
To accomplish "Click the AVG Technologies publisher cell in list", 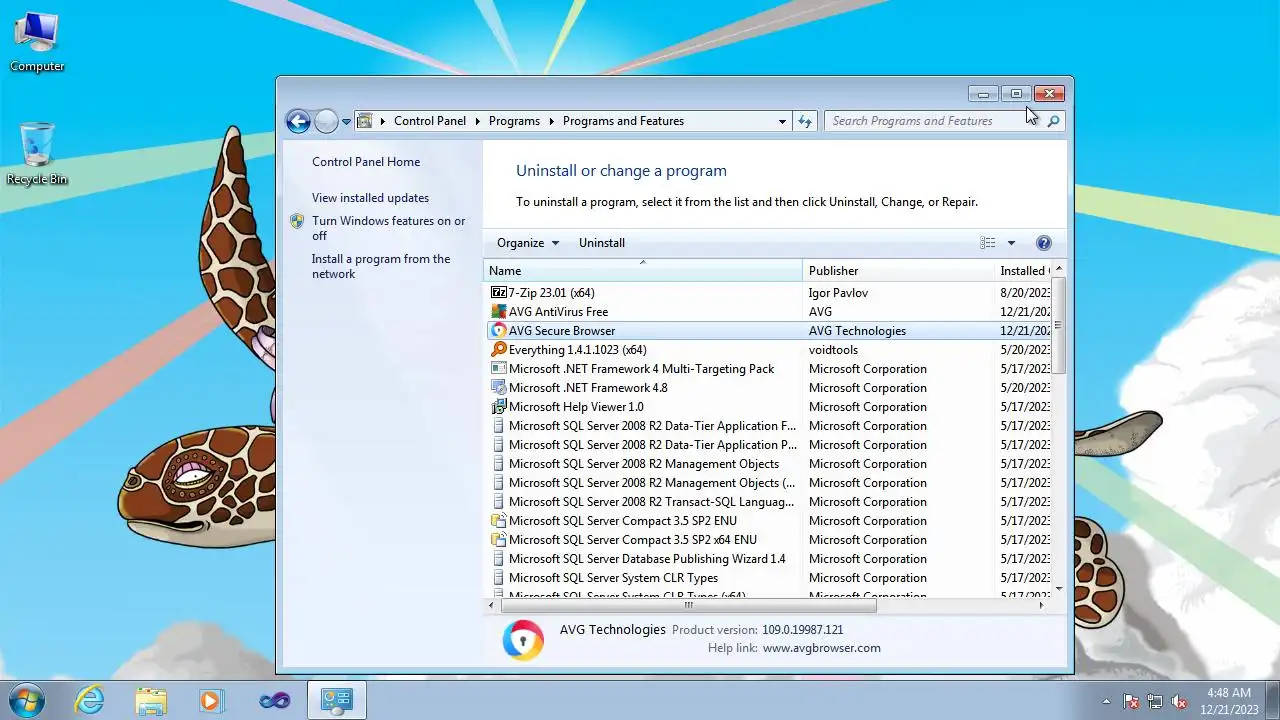I will pos(857,331).
